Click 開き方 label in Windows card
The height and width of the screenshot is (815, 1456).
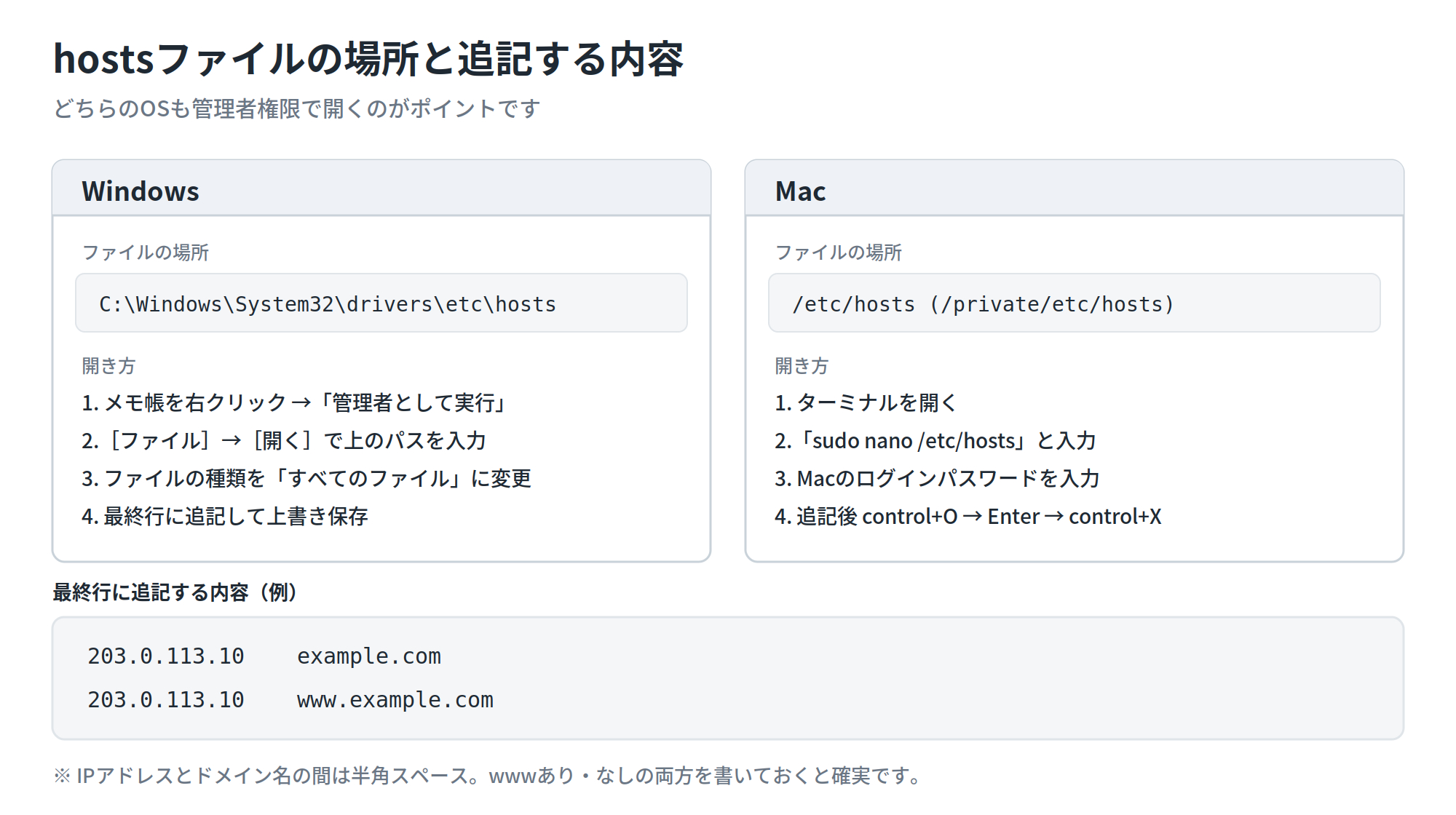coord(109,365)
